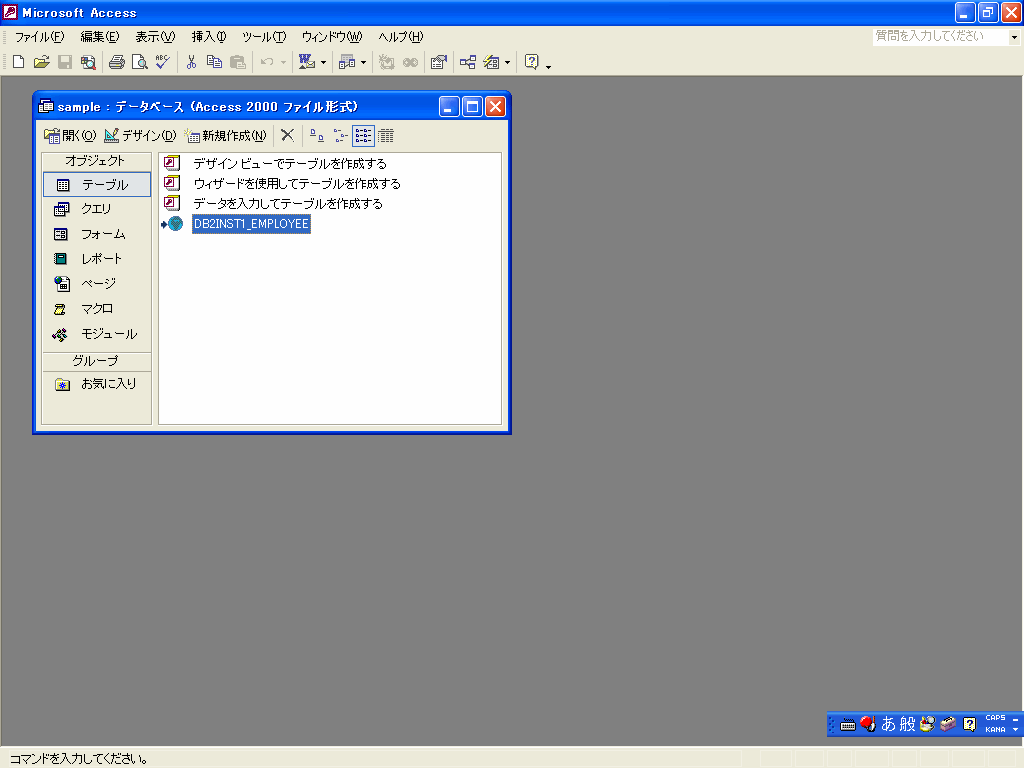Open the ウィンドウ(W) menu
Image resolution: width=1024 pixels, height=768 pixels.
332,37
